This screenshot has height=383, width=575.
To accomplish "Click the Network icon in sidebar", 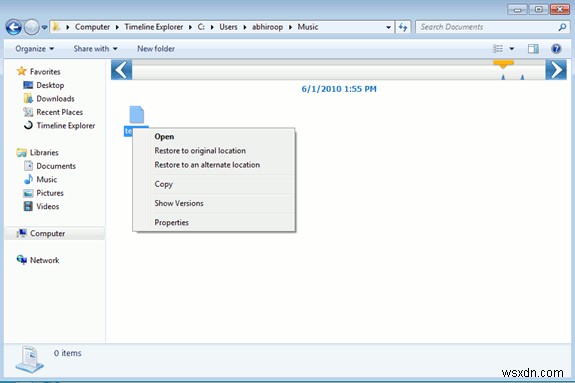I will coord(22,260).
